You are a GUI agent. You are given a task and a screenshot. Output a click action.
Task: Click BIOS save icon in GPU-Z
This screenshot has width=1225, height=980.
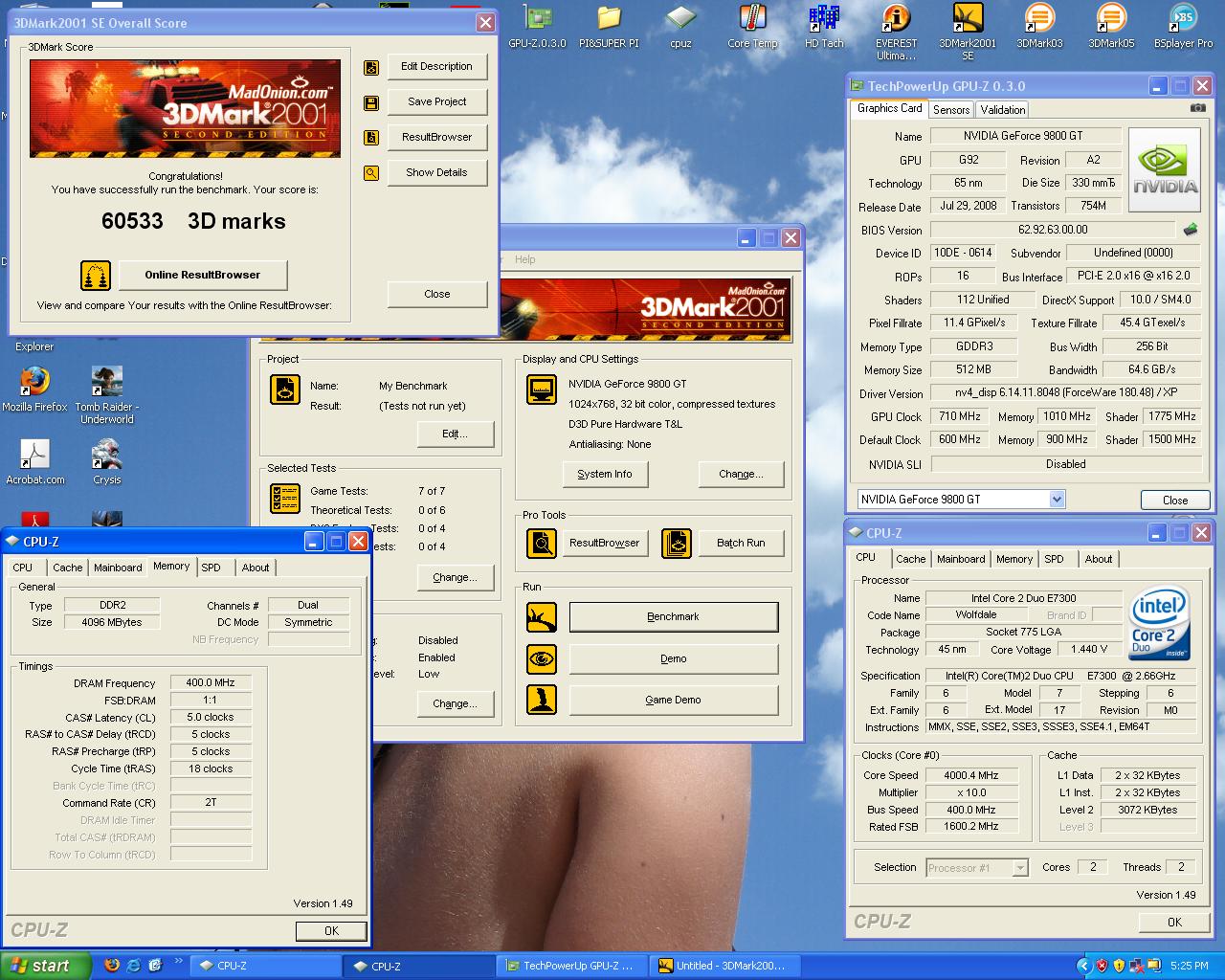coord(1191,230)
